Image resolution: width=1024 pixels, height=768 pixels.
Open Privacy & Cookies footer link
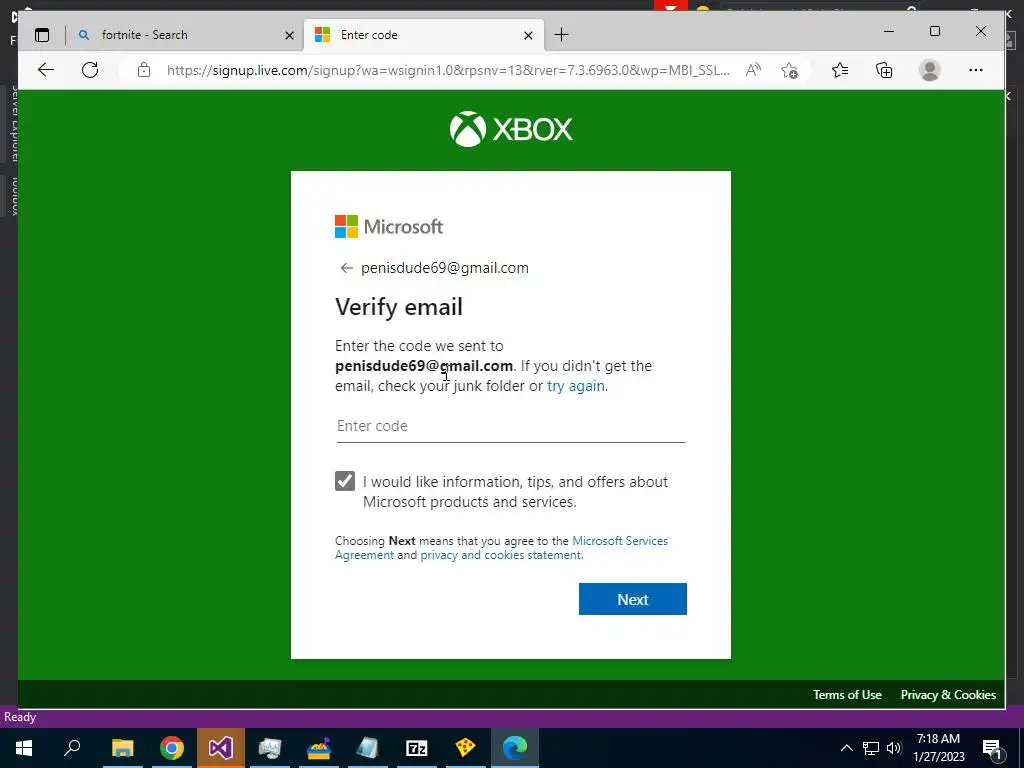948,695
